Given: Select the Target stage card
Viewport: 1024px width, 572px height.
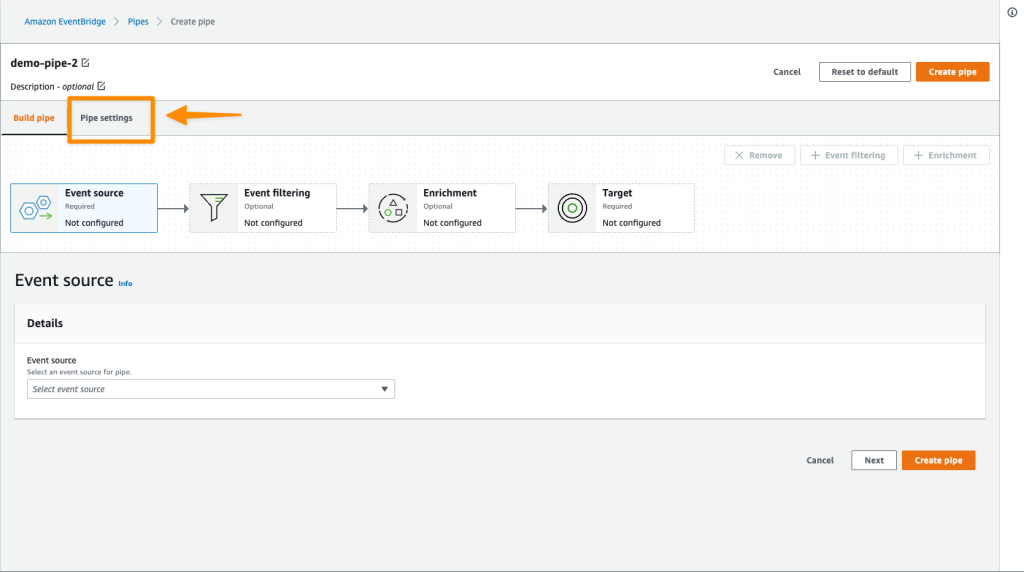Looking at the screenshot, I should tap(621, 208).
